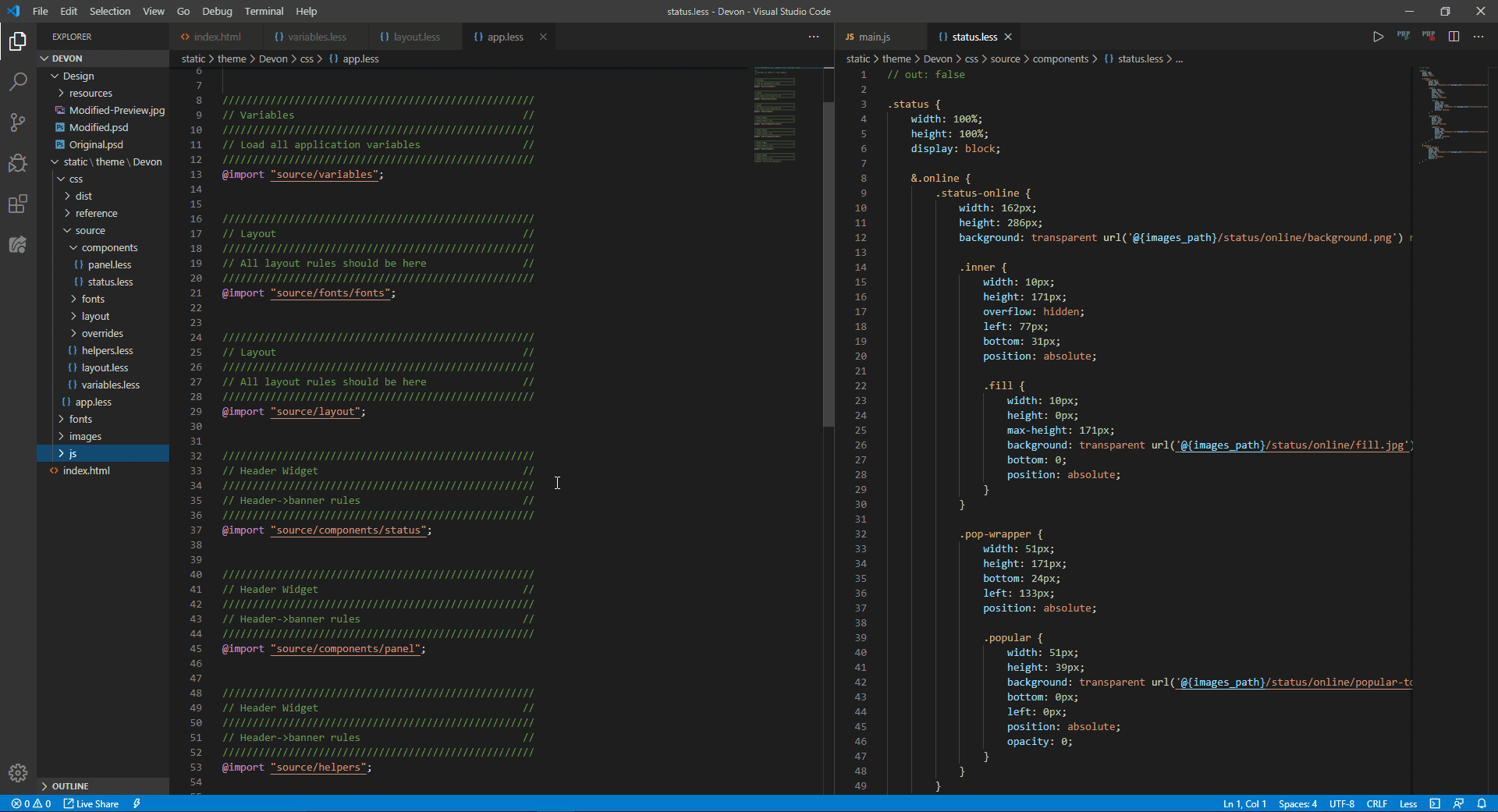
Task: Open Live Share view in activity bar
Action: click(x=18, y=244)
